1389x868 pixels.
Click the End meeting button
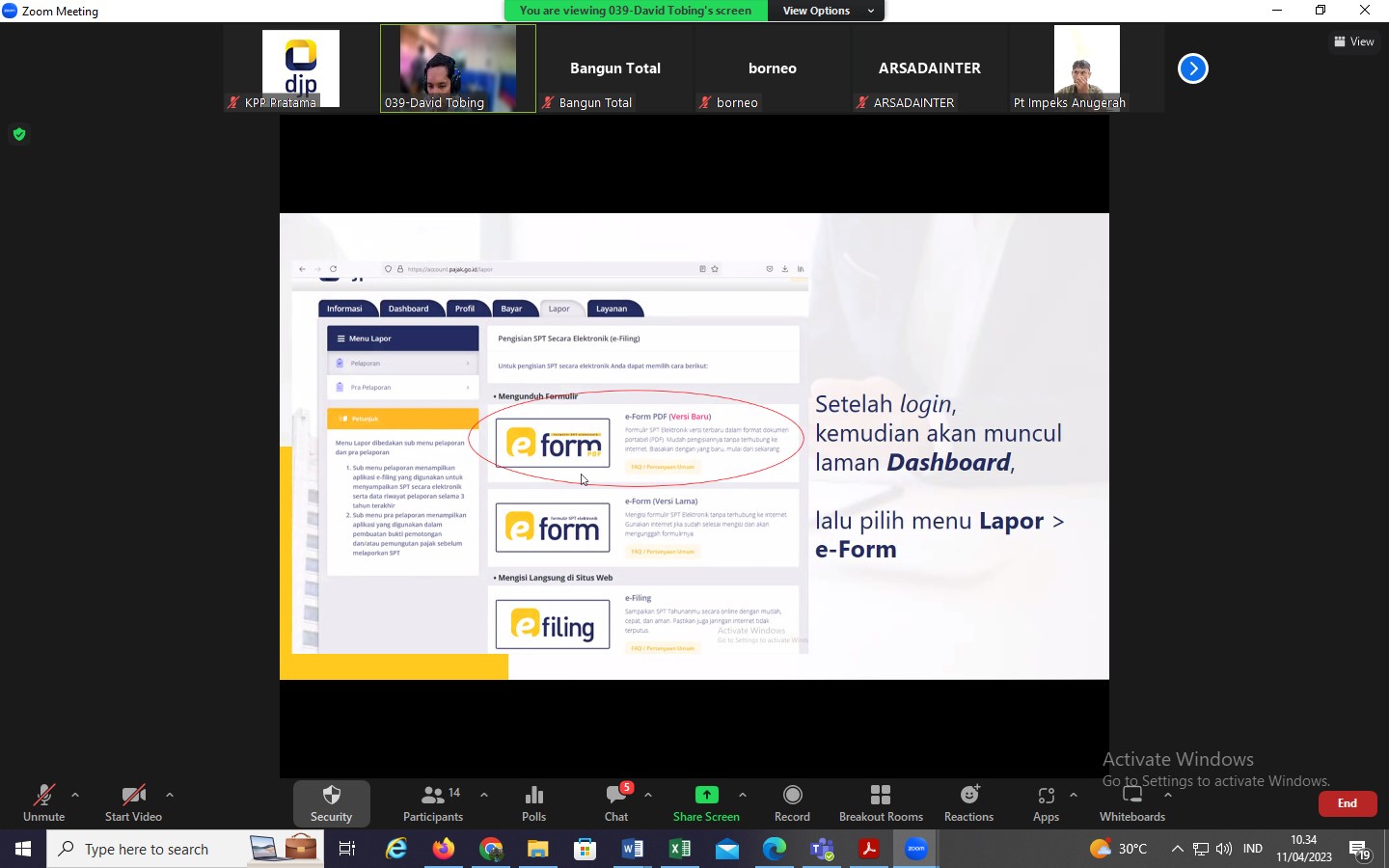(x=1347, y=803)
